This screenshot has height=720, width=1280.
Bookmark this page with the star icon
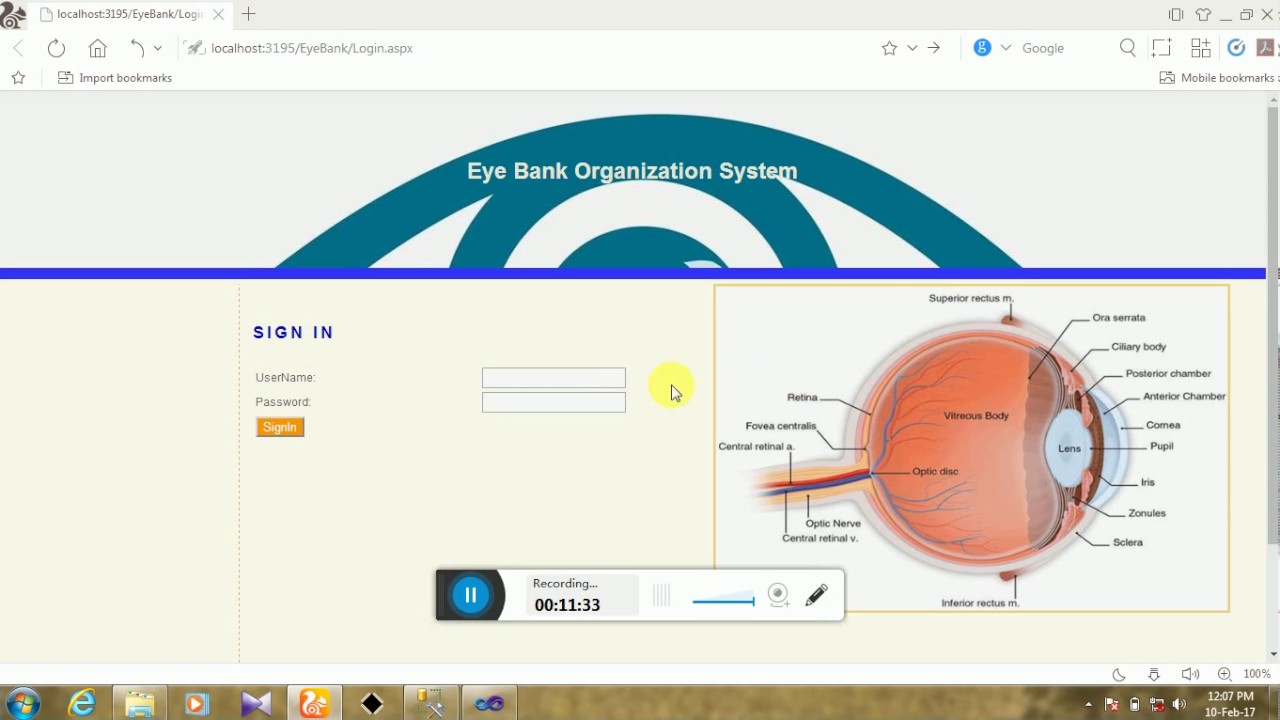point(889,48)
